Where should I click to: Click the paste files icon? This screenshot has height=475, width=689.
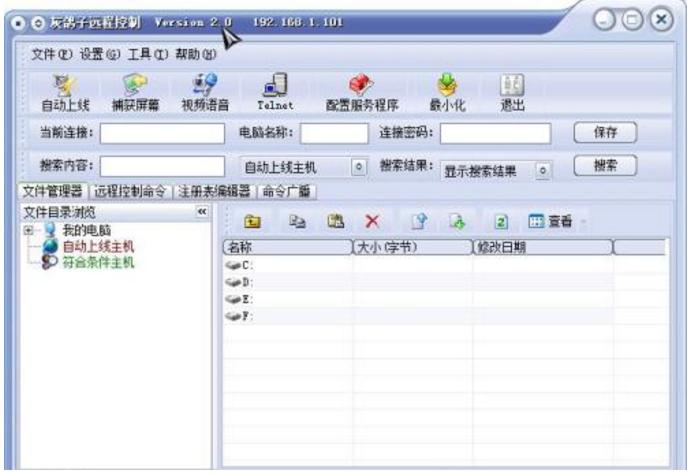pos(336,221)
